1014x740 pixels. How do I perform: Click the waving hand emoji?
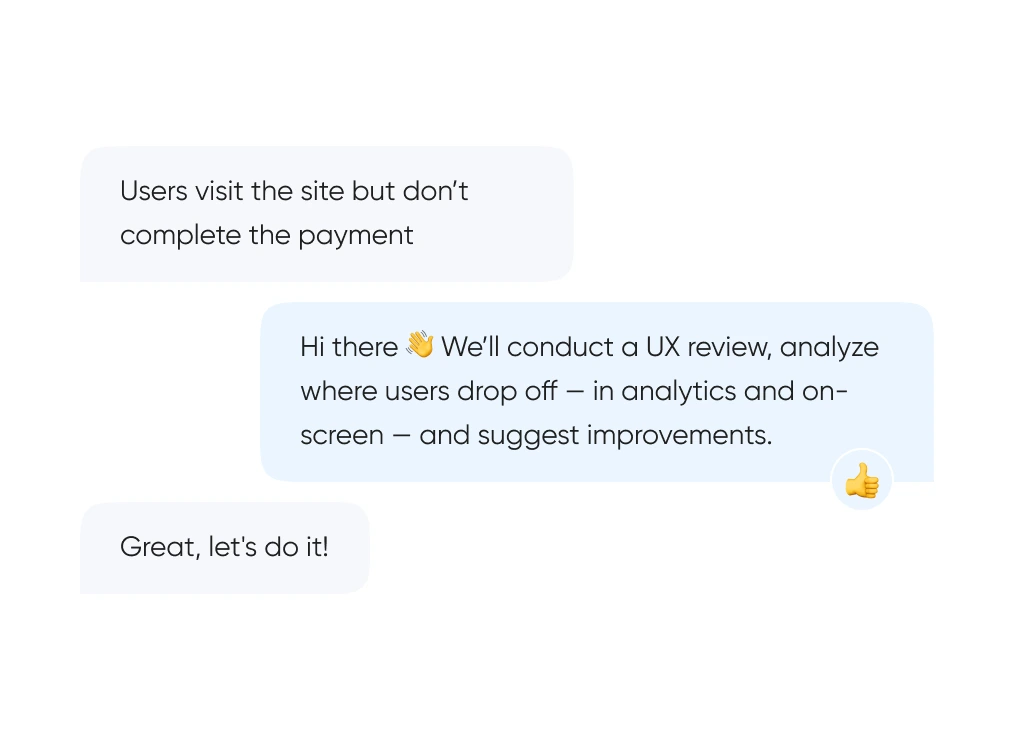(x=420, y=346)
